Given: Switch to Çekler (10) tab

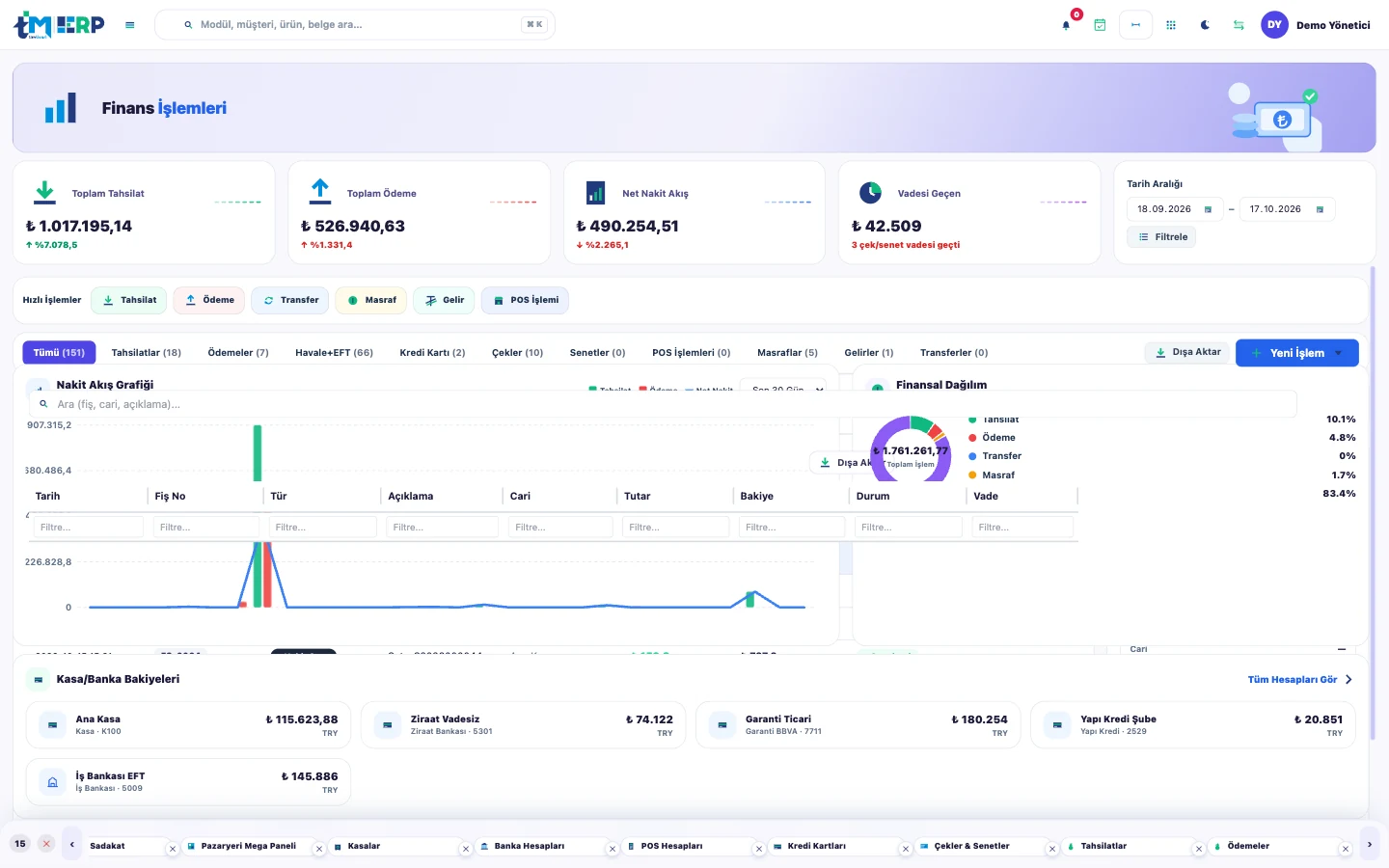Looking at the screenshot, I should pyautogui.click(x=517, y=353).
